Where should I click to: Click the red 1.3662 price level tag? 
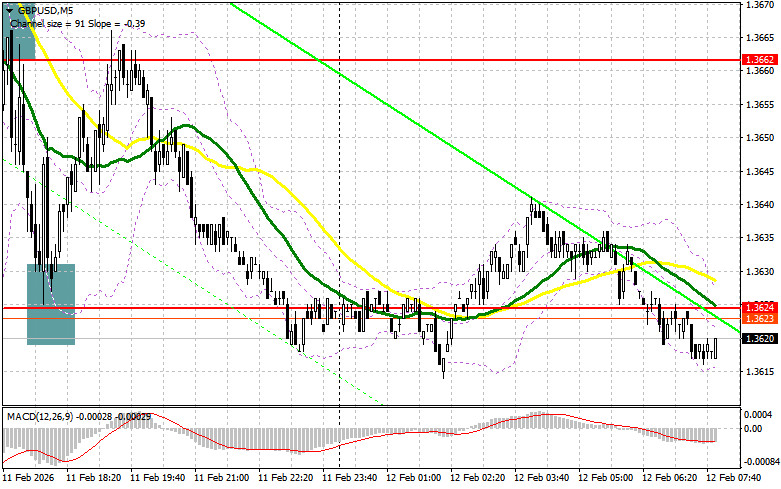pyautogui.click(x=759, y=60)
